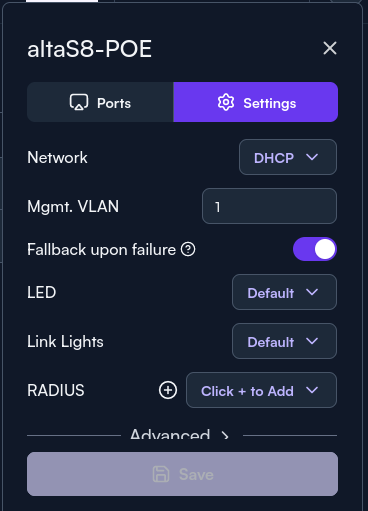The width and height of the screenshot is (368, 511).
Task: Click the altaS8-POE device title
Action: 89,49
